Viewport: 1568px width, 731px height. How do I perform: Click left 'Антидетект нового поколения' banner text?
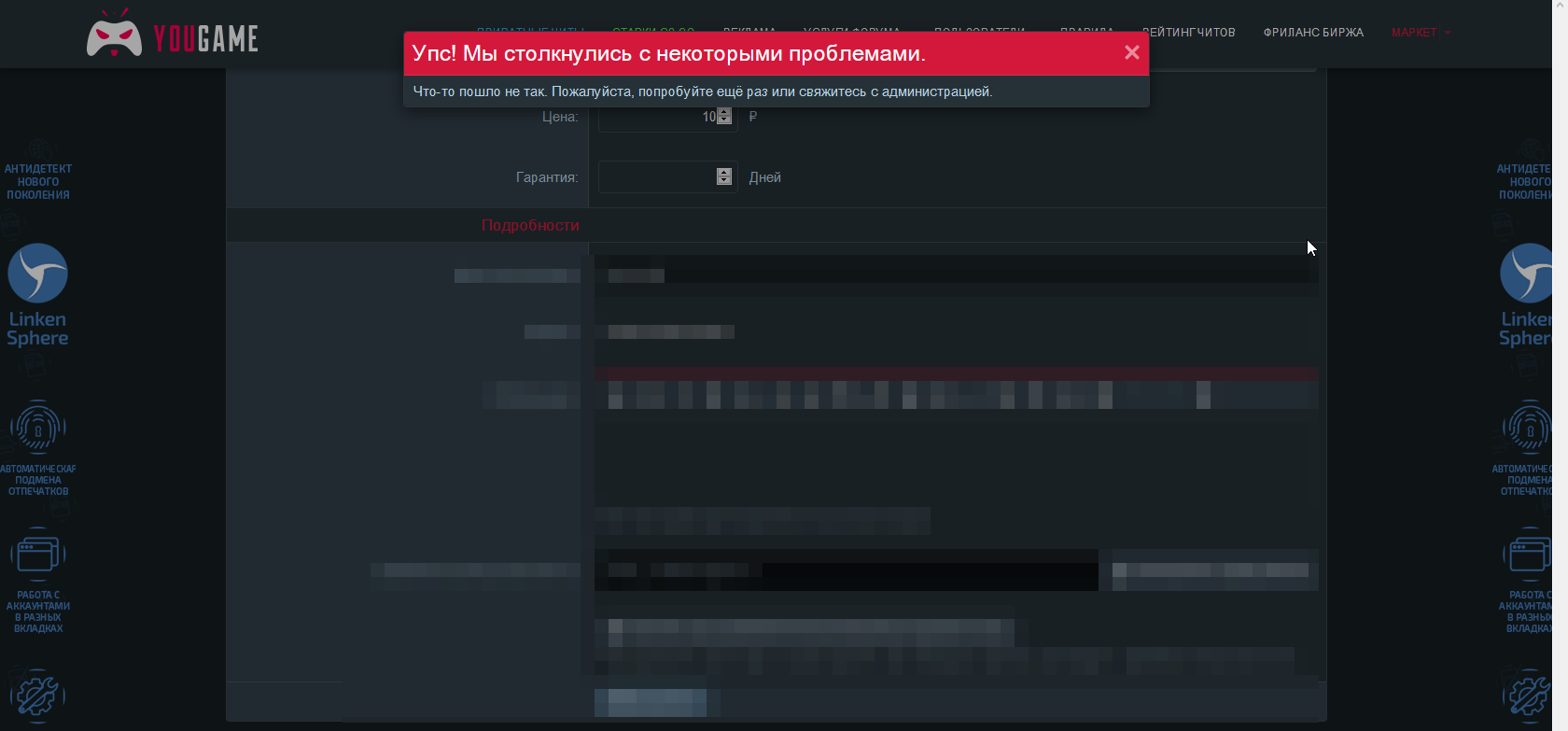[x=38, y=182]
